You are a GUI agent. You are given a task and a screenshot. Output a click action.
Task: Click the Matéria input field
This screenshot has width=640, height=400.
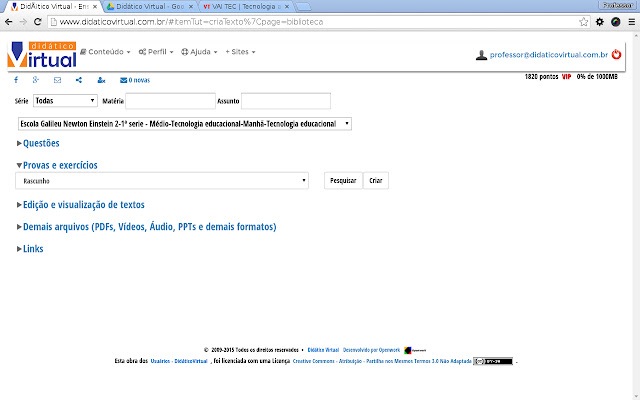pyautogui.click(x=170, y=101)
